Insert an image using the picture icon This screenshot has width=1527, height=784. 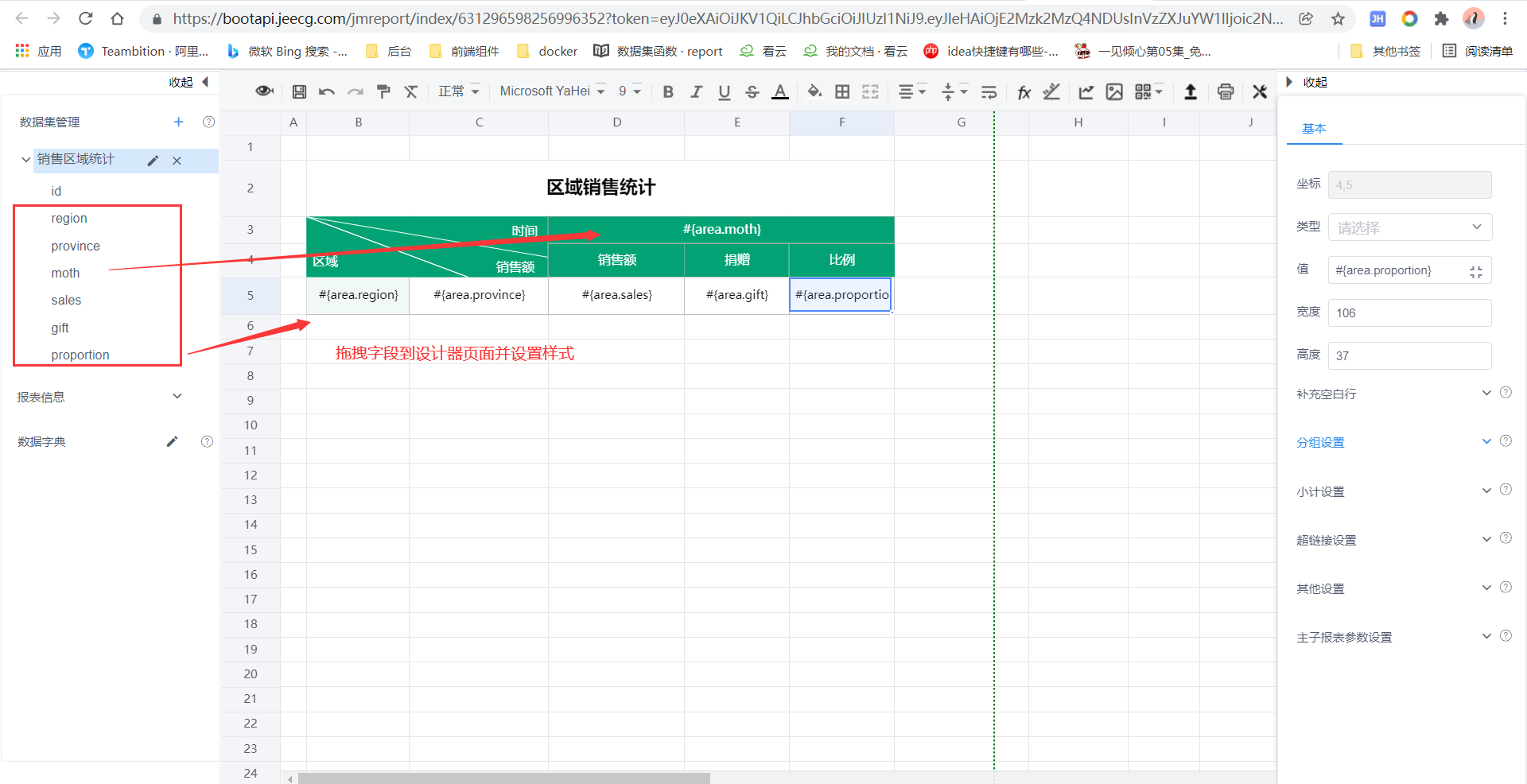[x=1114, y=91]
